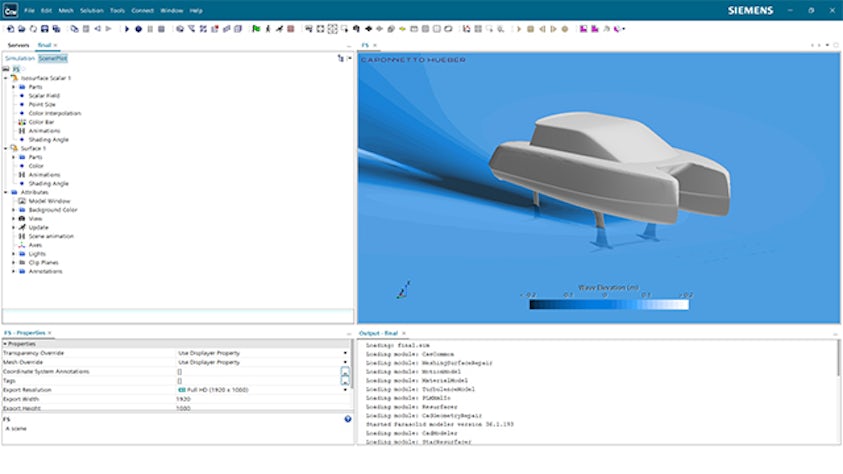Screen dimensions: 843x474
Task: Click the second magenta plot icon
Action: 595,29
